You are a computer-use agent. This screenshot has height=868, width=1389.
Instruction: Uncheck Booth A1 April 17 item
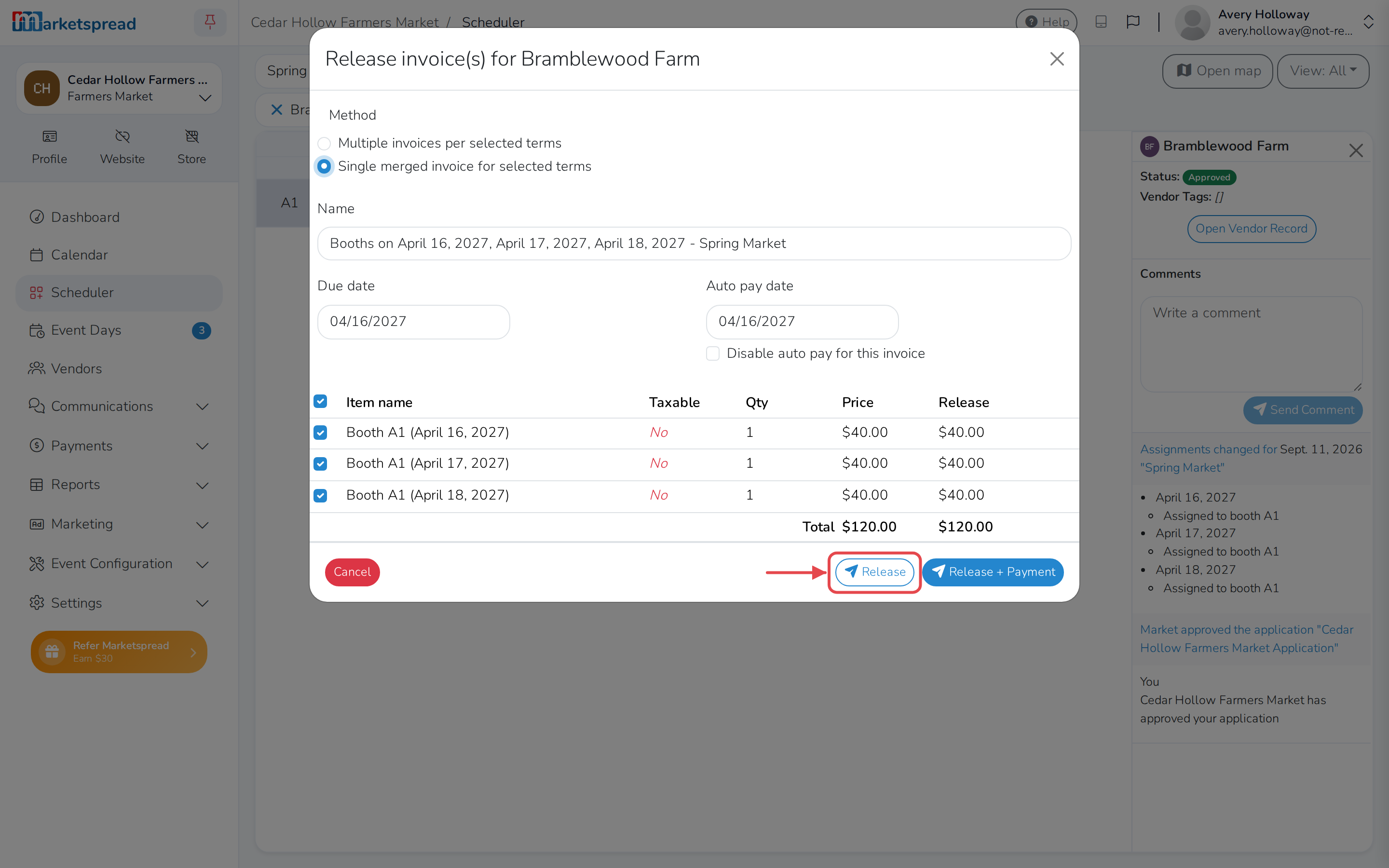click(320, 463)
